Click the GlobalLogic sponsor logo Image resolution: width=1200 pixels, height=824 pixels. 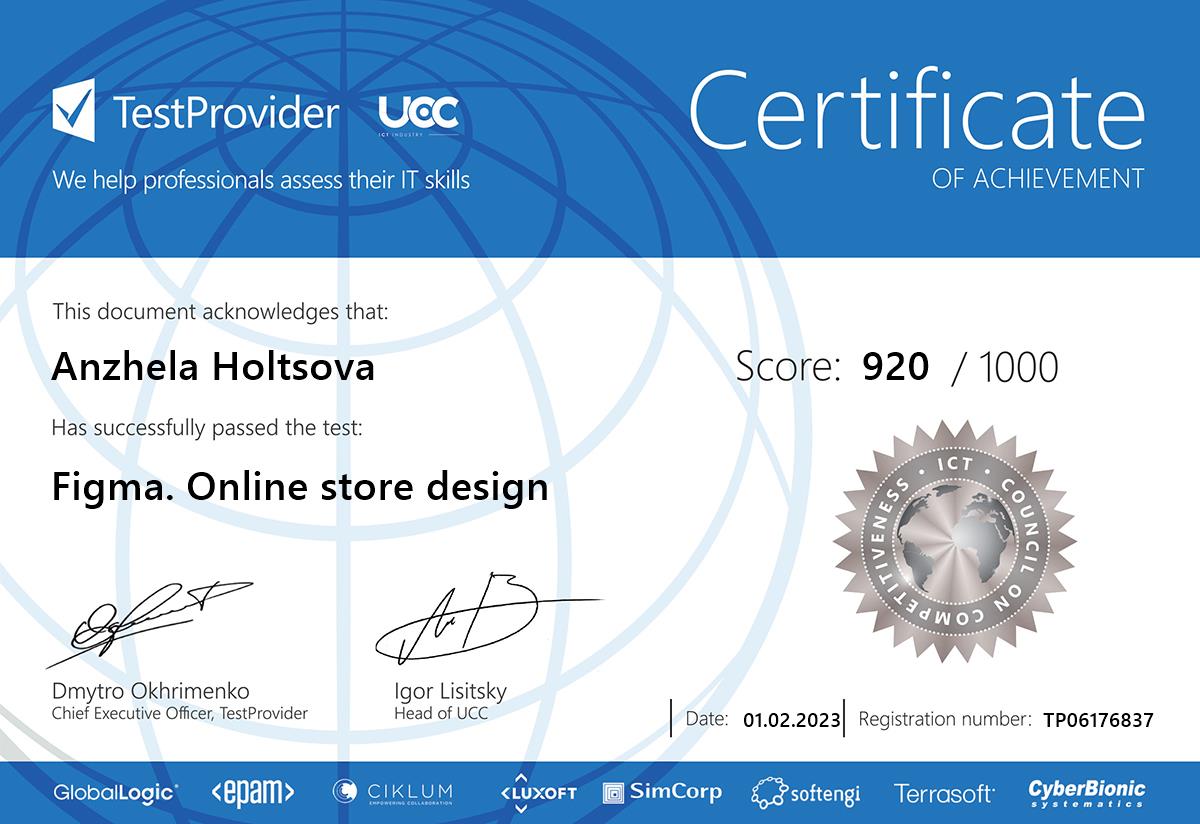[x=116, y=793]
